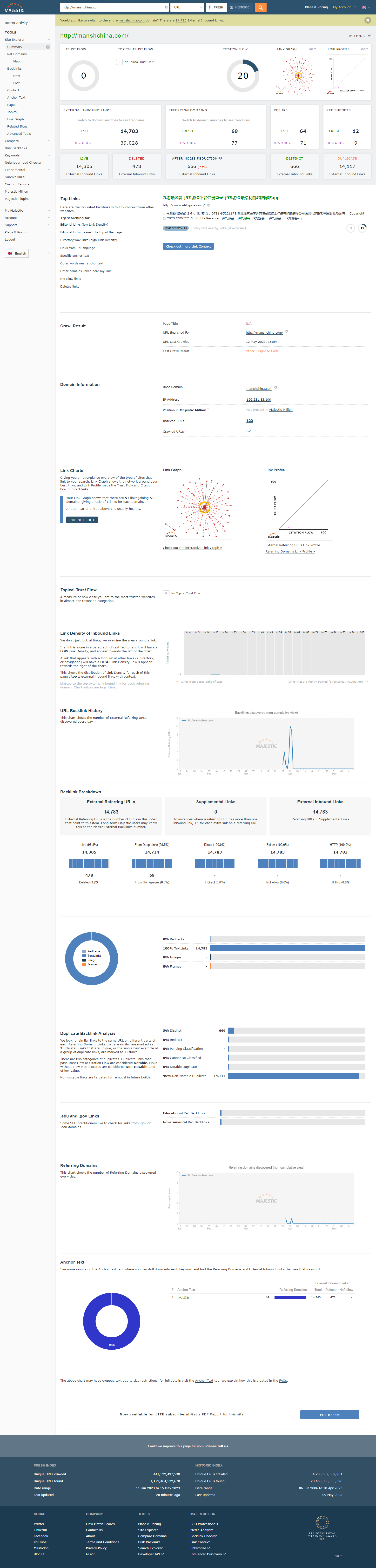Click Enterprise footer link

[x=200, y=1548]
